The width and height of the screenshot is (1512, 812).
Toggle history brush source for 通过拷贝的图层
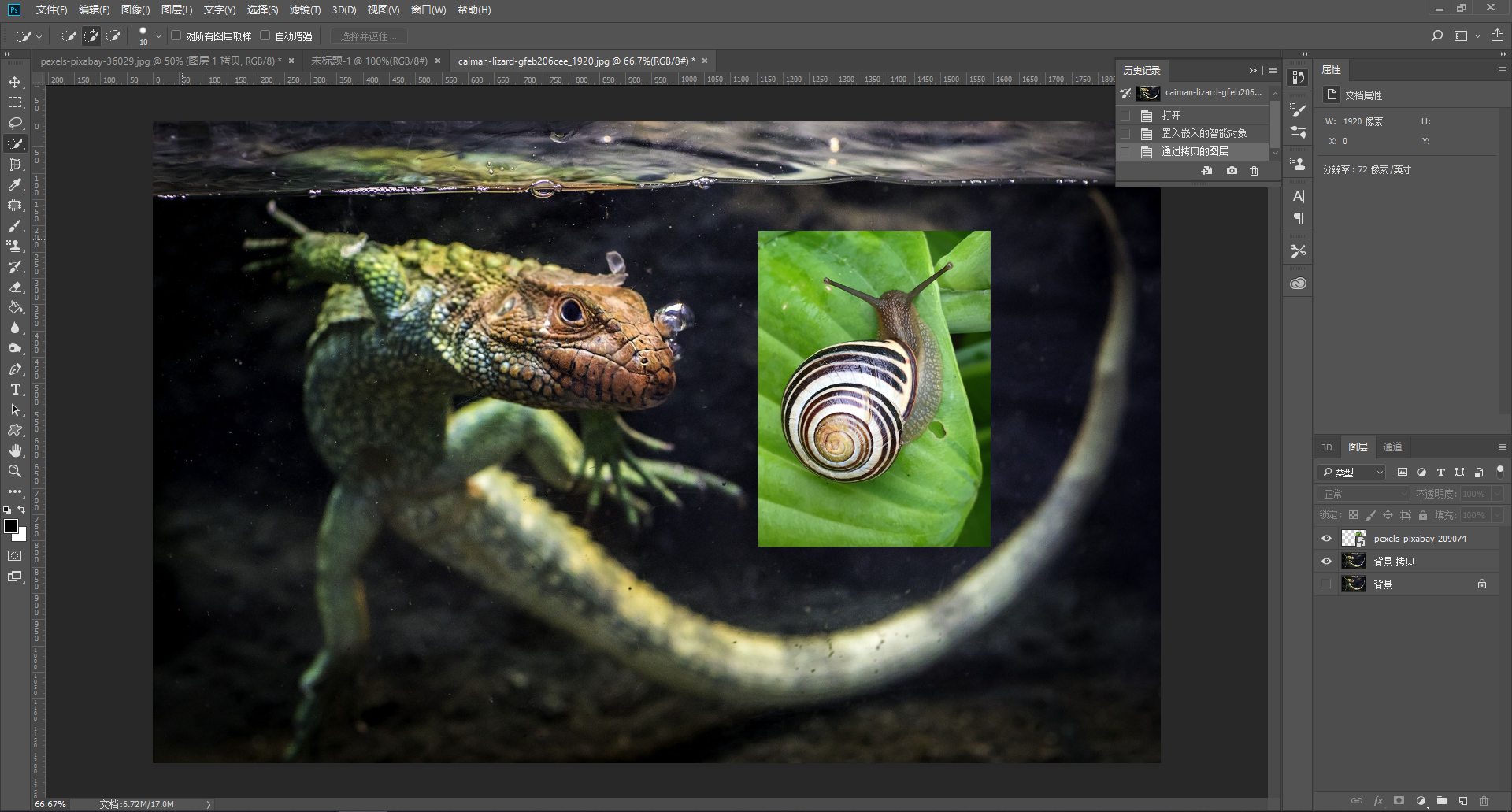click(1125, 151)
